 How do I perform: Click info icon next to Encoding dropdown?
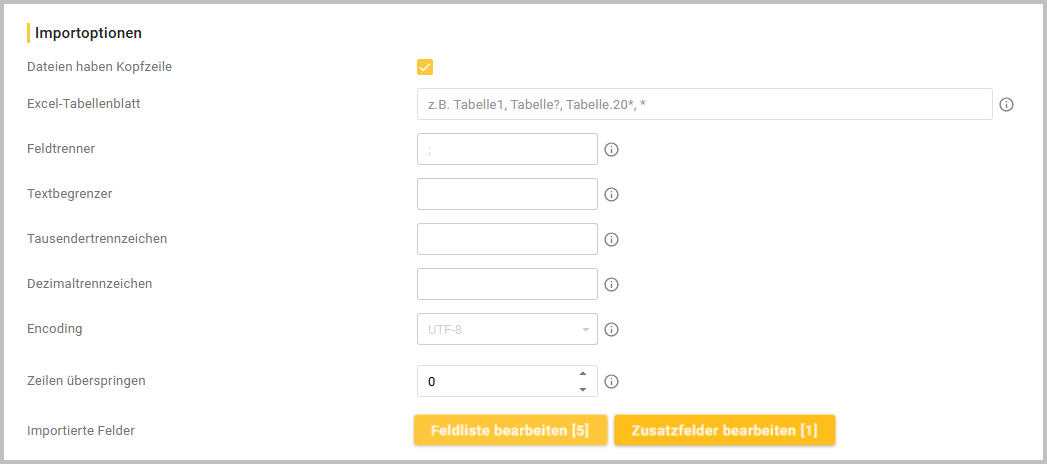click(612, 329)
